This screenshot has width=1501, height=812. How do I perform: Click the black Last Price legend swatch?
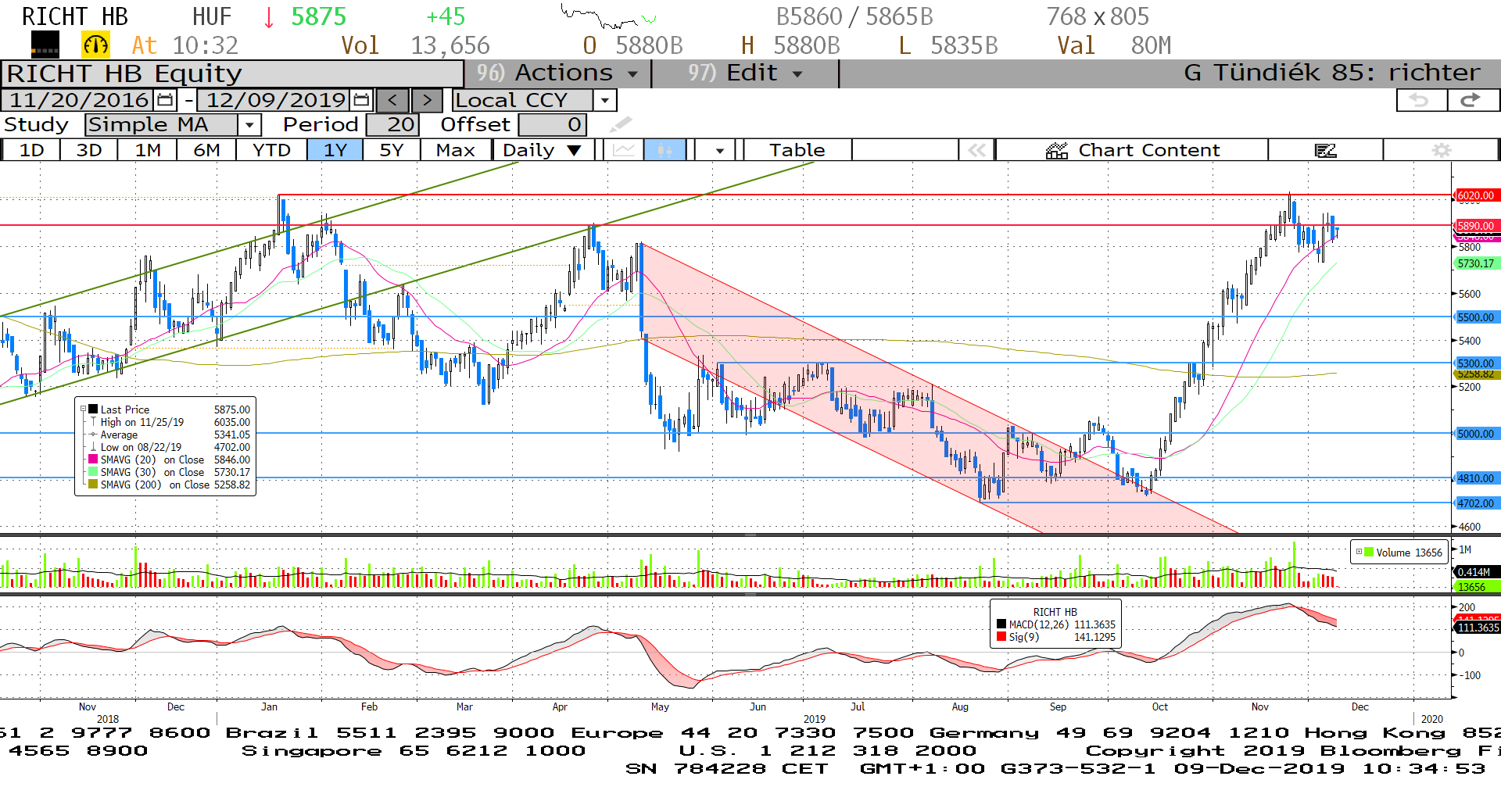[93, 409]
